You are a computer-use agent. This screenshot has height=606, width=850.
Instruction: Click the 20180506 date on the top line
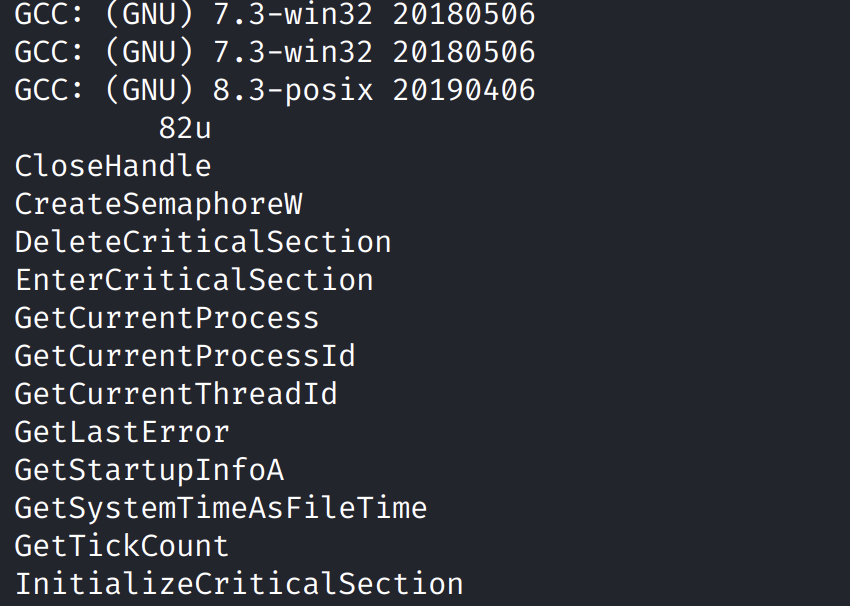coord(464,14)
